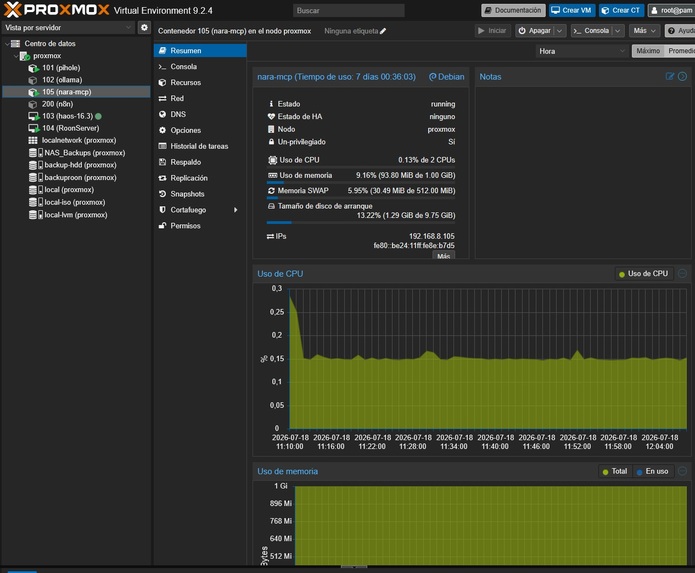Click the Proxmox logo
695x573 pixels.
(x=56, y=9)
